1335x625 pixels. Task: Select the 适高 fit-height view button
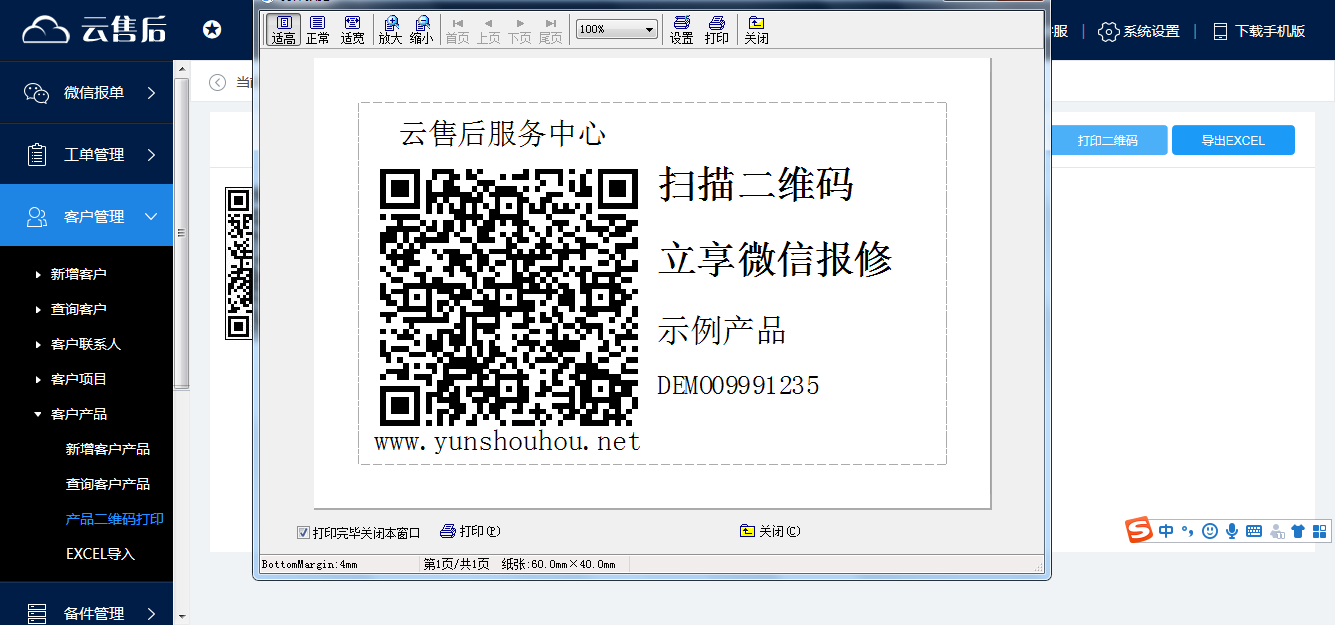tap(284, 30)
